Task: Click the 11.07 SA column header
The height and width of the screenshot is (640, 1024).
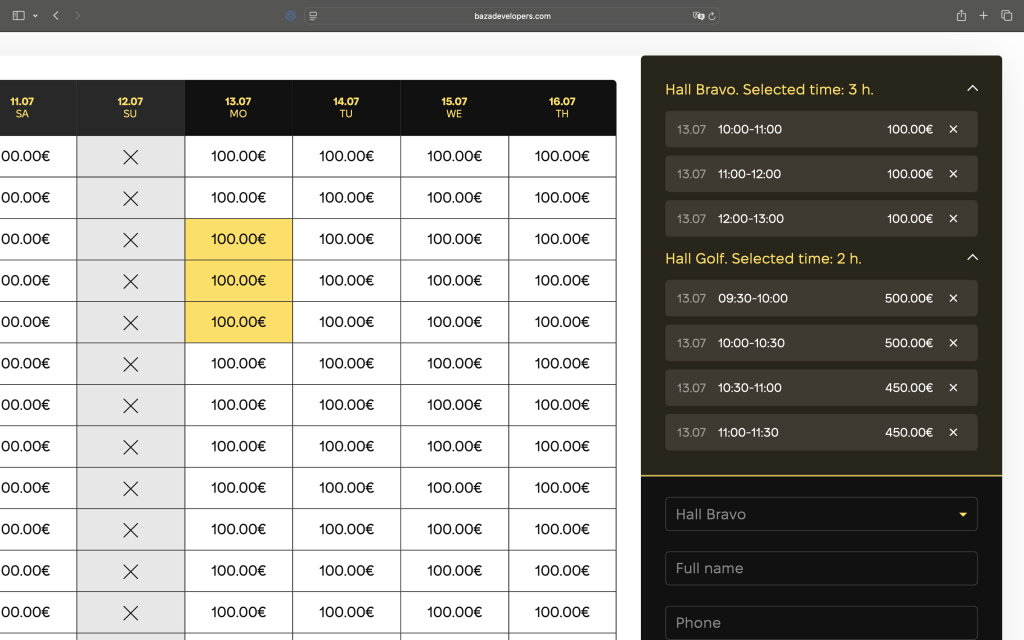Action: [x=38, y=108]
